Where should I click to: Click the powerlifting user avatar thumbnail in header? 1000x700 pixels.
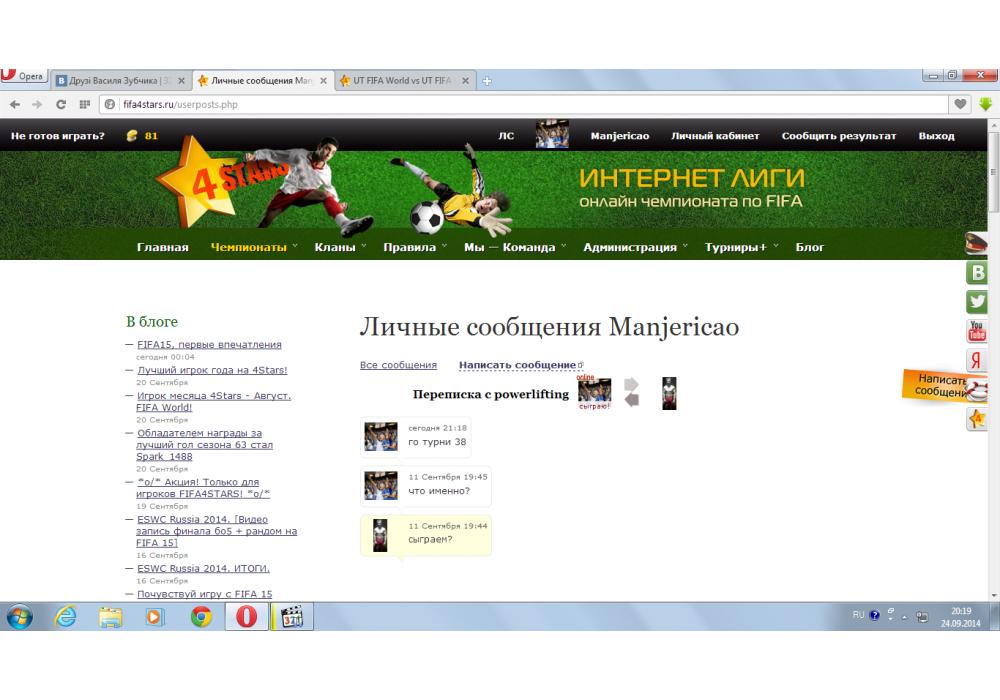click(x=669, y=393)
